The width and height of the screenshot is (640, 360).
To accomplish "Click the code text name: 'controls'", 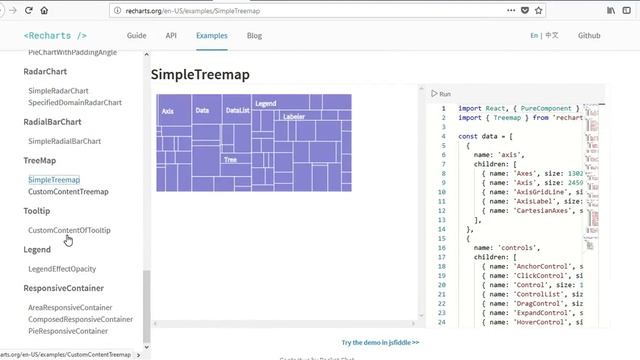I will tap(506, 248).
